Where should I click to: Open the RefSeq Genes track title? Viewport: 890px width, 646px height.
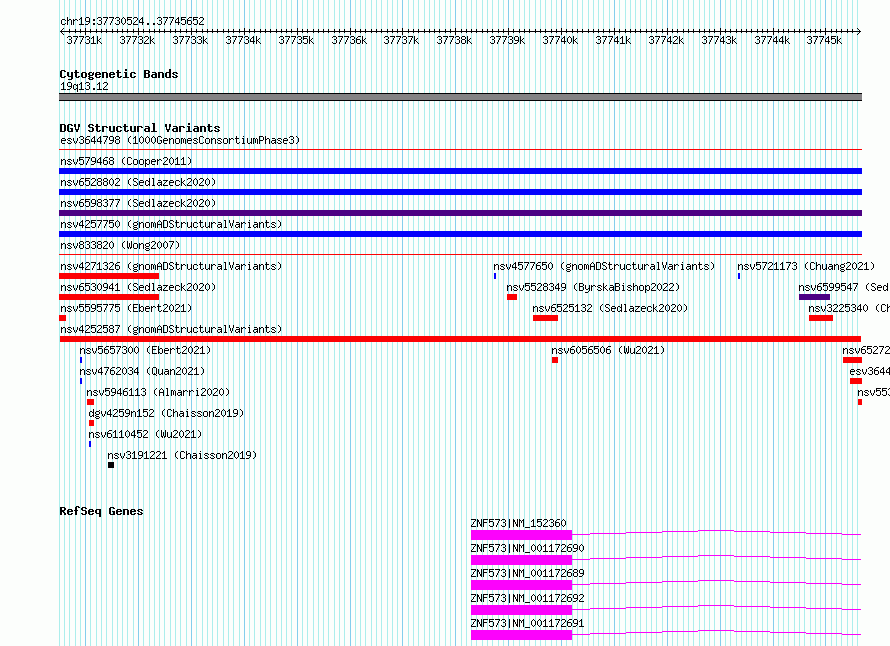[101, 511]
